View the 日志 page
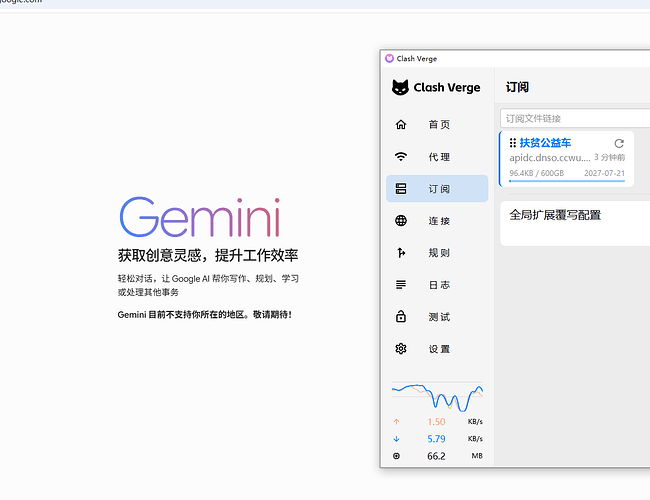Image resolution: width=650 pixels, height=500 pixels. click(x=437, y=285)
